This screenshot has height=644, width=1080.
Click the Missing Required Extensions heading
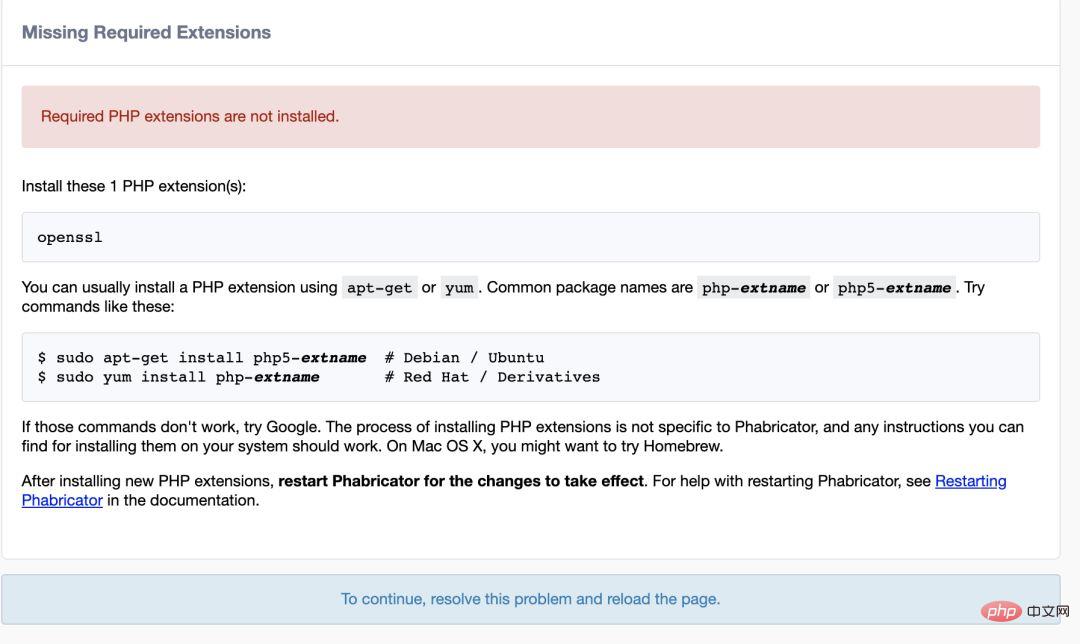point(146,32)
